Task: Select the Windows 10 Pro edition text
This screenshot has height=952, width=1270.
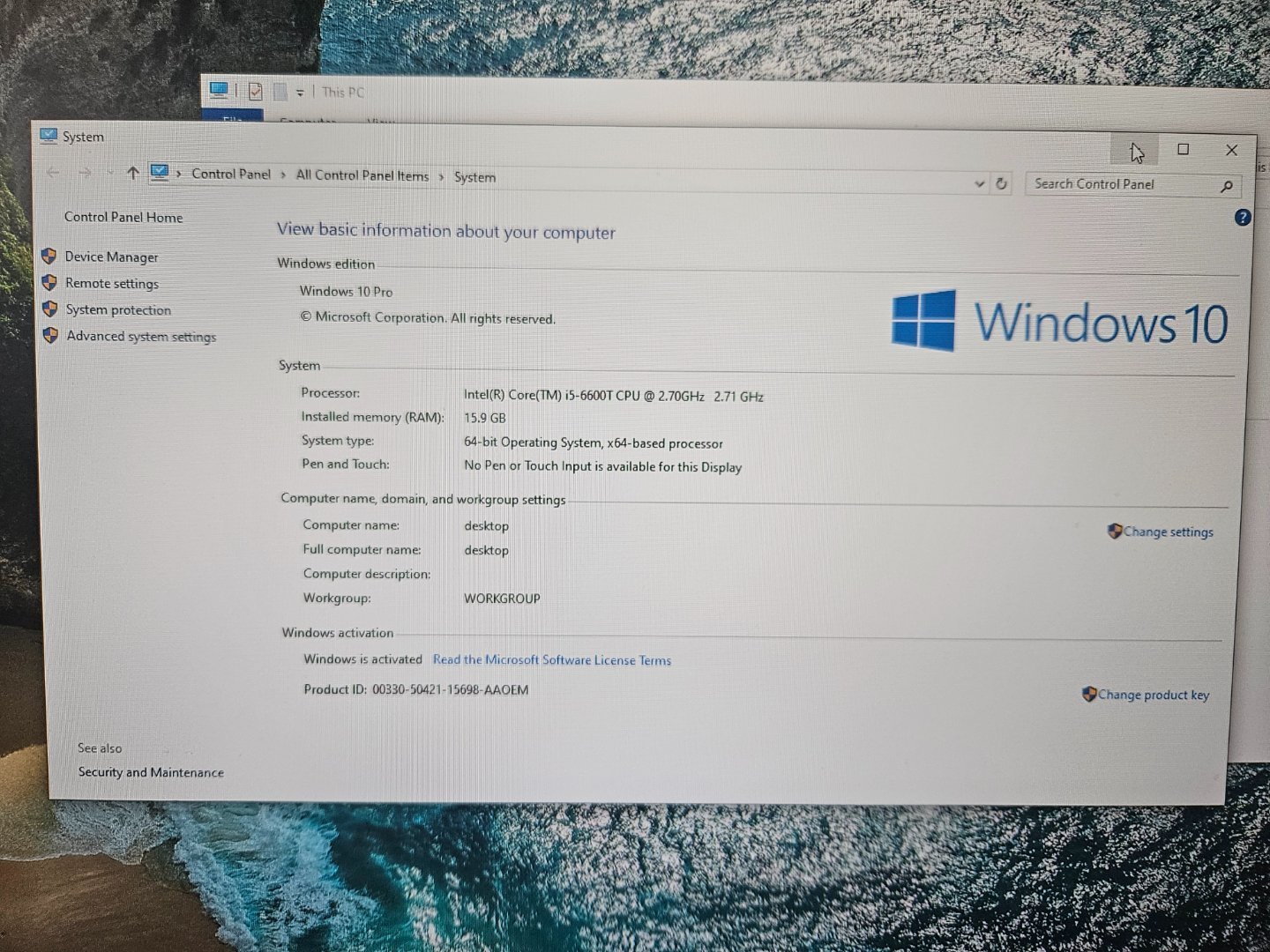Action: pyautogui.click(x=346, y=291)
